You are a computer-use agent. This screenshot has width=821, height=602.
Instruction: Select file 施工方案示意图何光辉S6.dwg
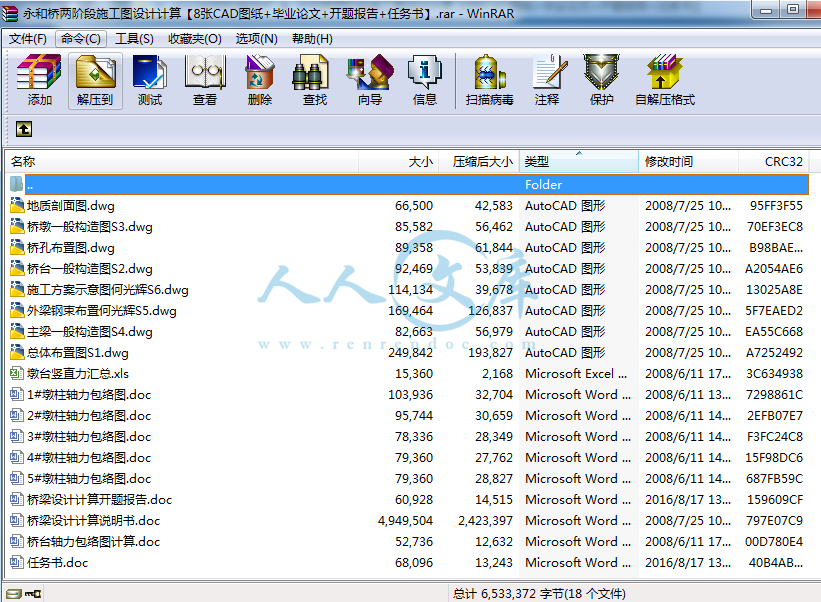pyautogui.click(x=108, y=289)
